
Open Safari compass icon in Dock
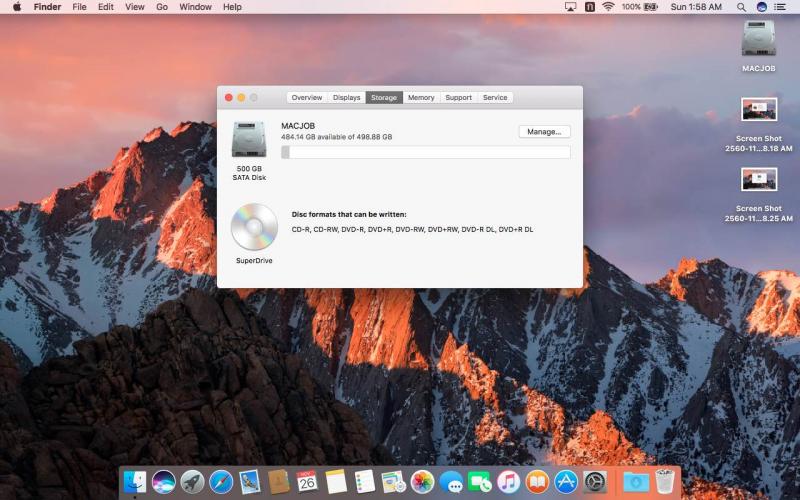pos(221,482)
